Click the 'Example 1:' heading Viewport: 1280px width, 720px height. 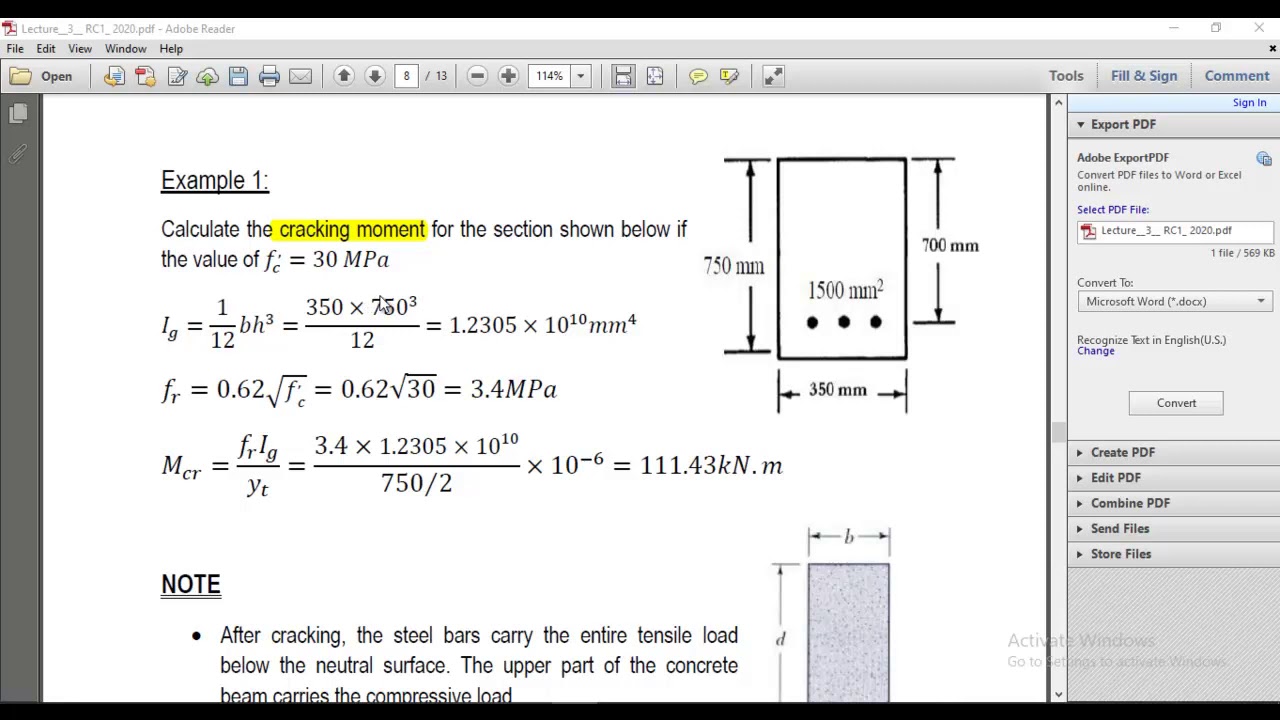click(215, 181)
